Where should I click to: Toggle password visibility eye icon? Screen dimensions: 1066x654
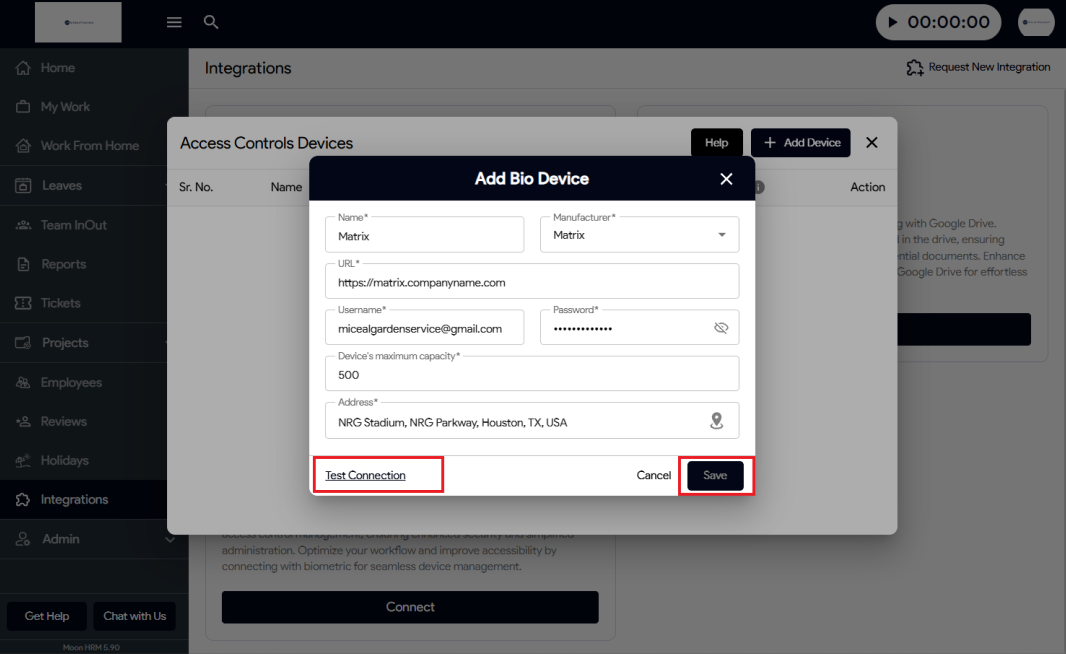click(x=721, y=328)
